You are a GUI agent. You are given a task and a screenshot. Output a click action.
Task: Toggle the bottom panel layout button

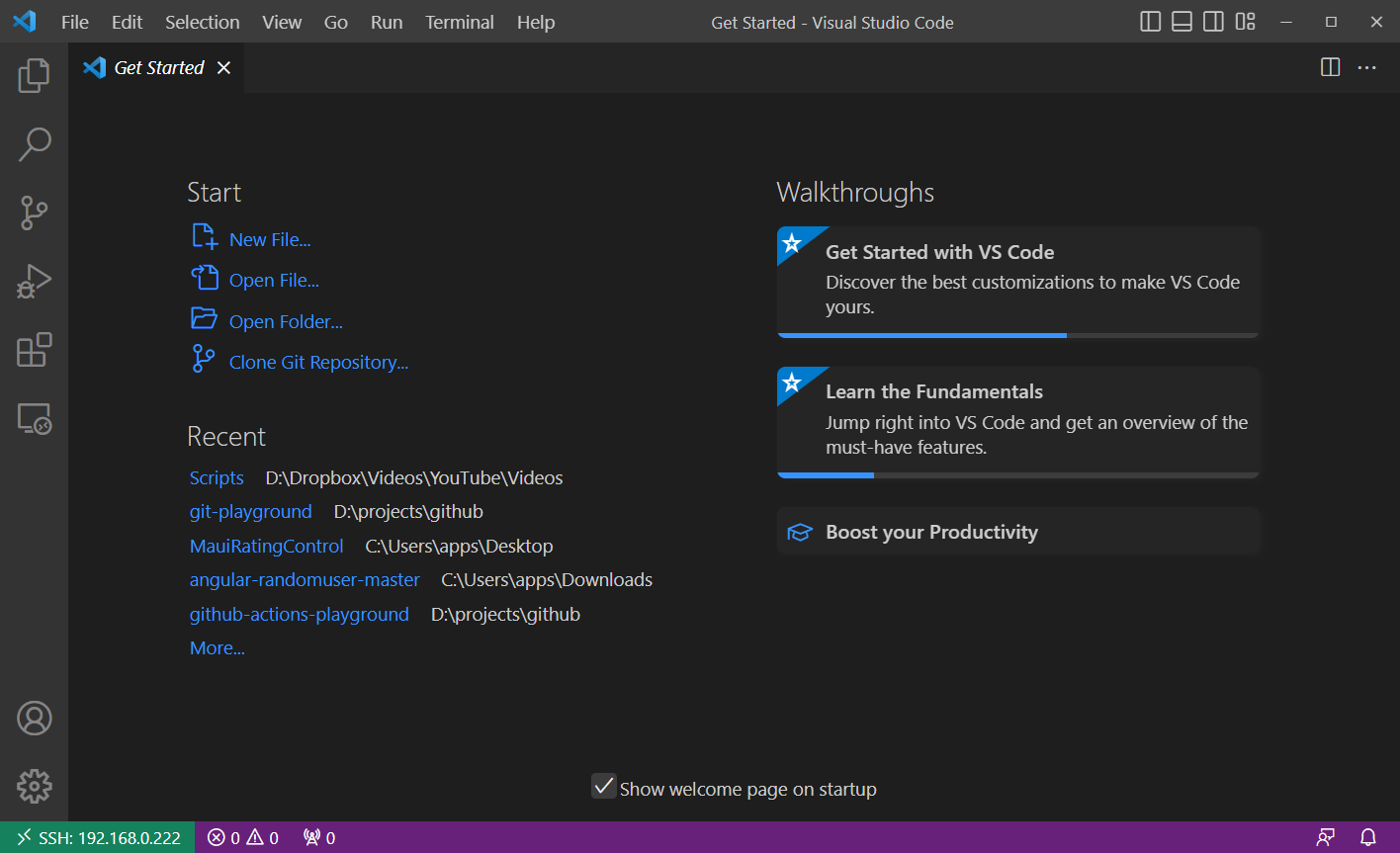1181,22
